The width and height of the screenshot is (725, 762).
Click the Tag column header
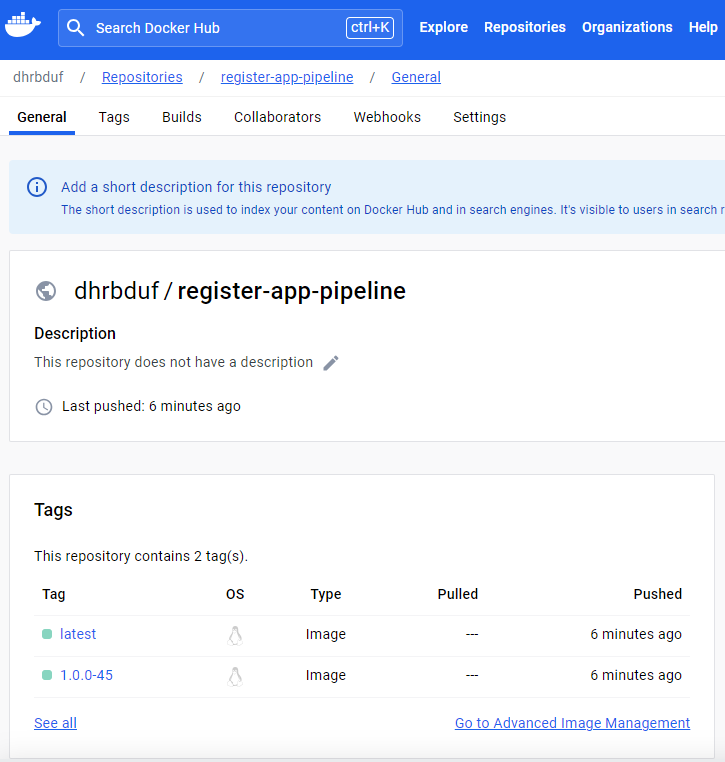point(53,594)
